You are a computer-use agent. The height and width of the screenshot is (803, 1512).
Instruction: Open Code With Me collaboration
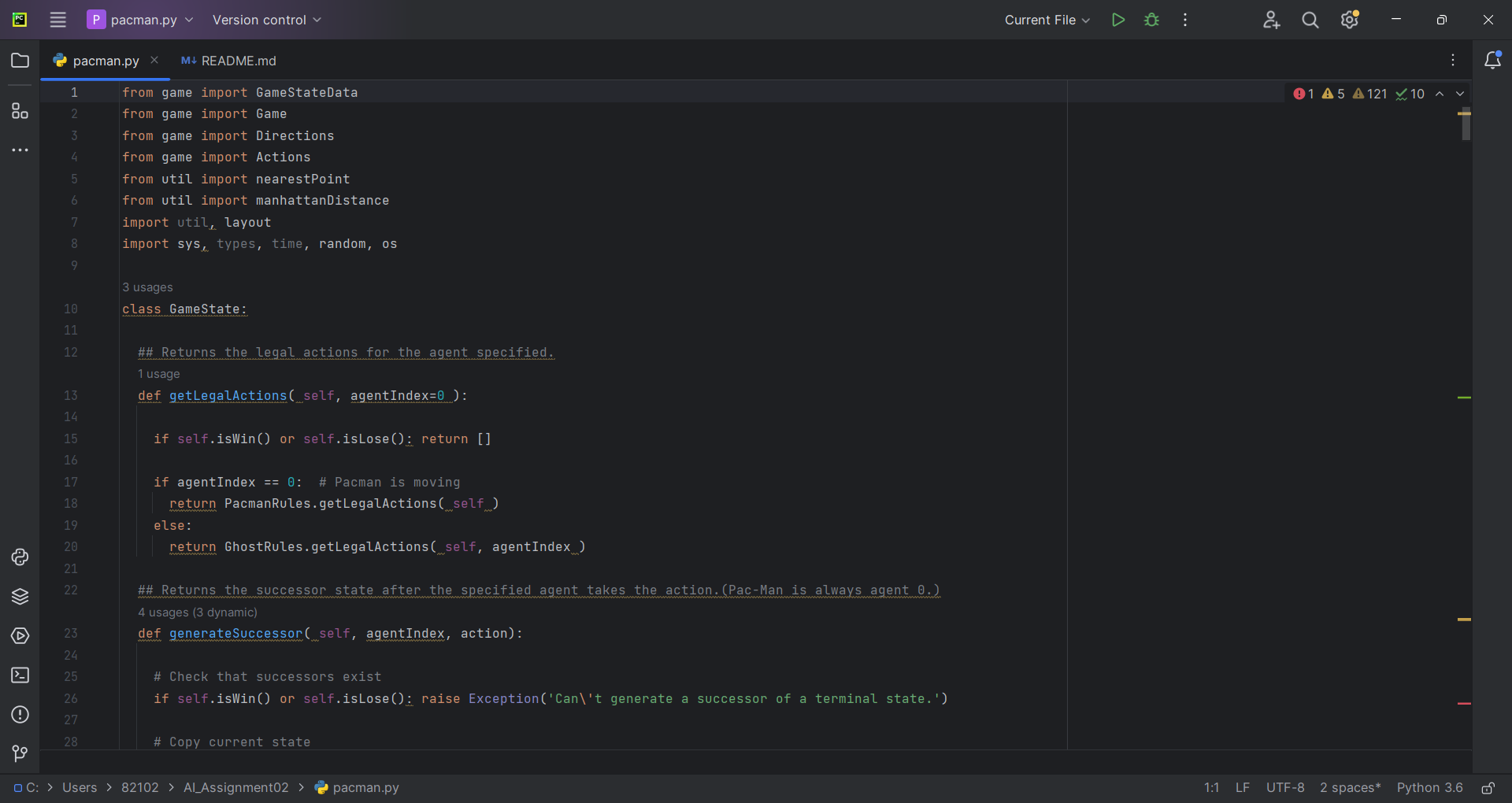[x=1272, y=20]
